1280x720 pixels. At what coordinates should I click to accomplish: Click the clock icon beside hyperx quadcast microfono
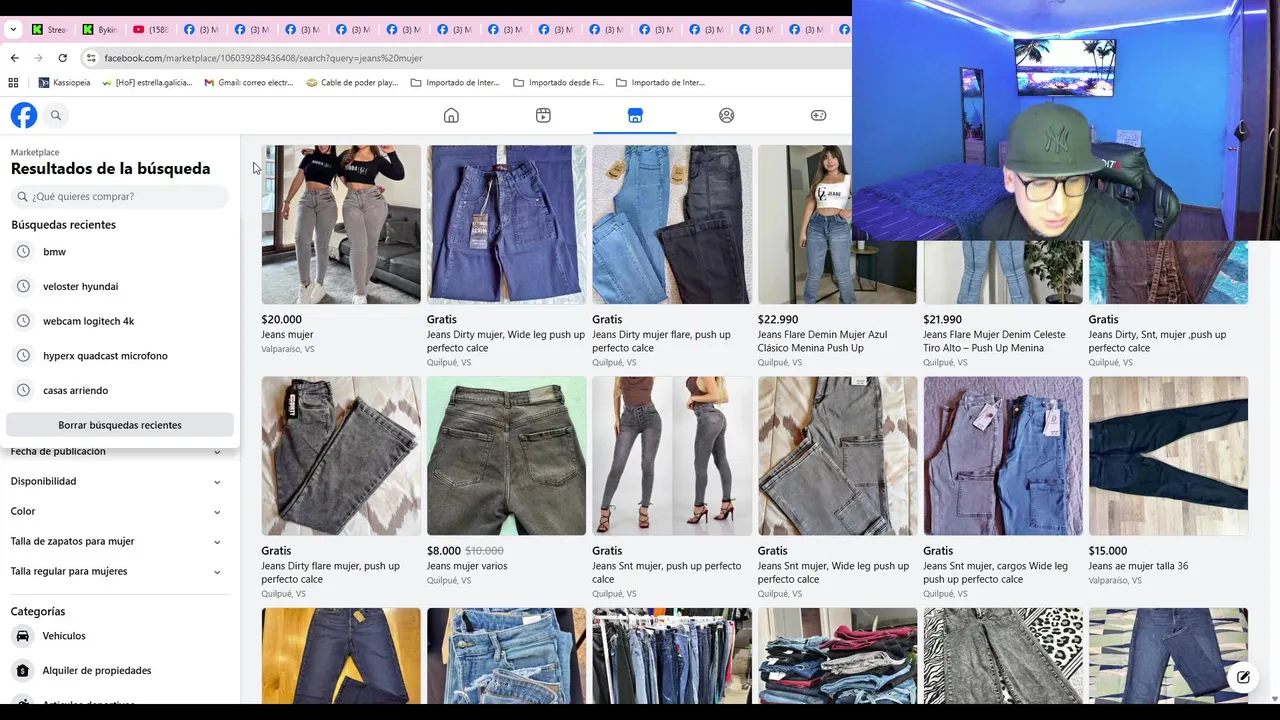coord(23,356)
